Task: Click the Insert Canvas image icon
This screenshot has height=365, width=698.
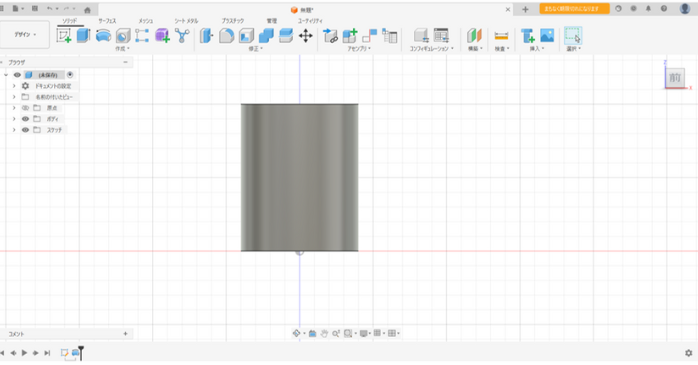Action: [x=547, y=36]
